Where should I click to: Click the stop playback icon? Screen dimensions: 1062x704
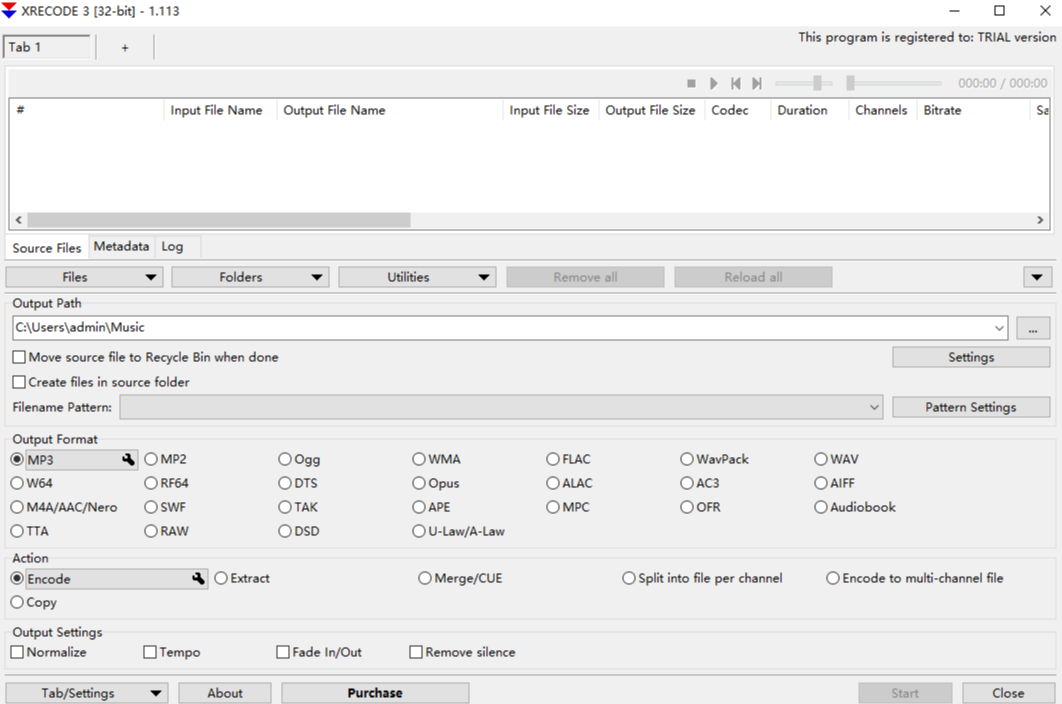tap(691, 83)
